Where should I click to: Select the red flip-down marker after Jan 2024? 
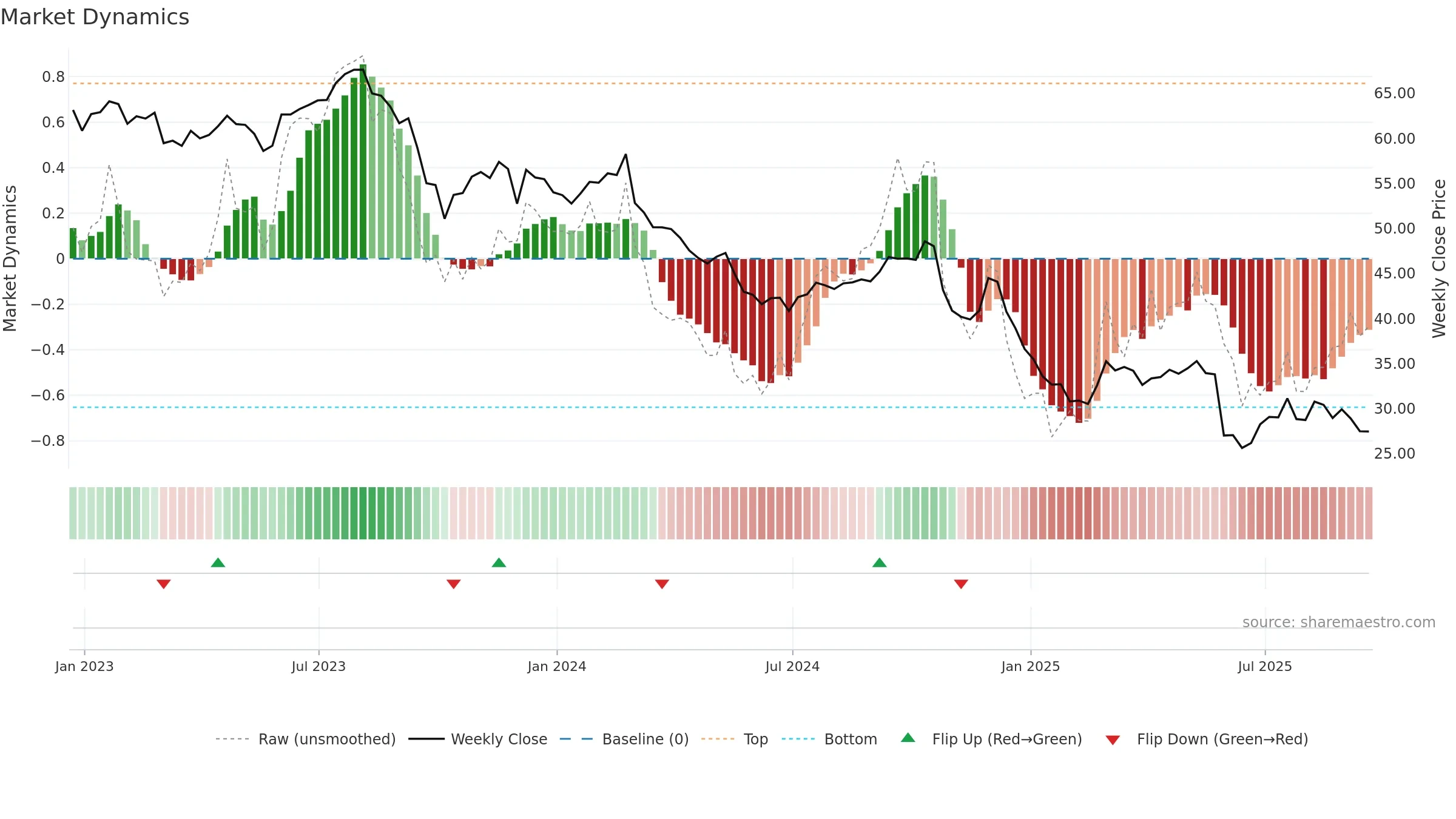point(662,584)
